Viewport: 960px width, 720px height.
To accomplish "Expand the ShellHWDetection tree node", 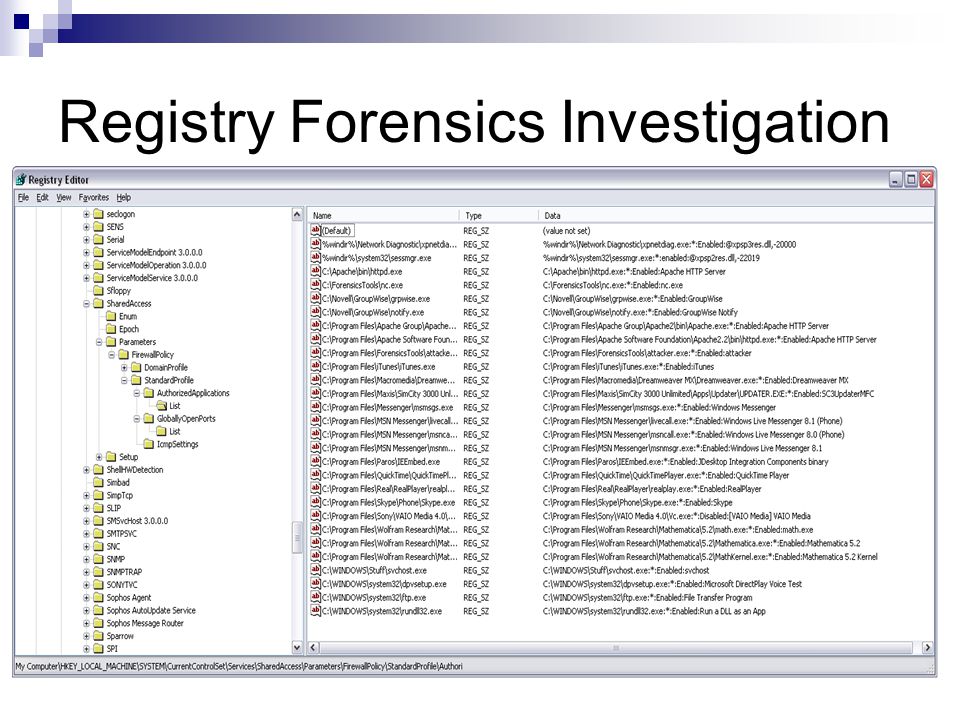I will (86, 470).
